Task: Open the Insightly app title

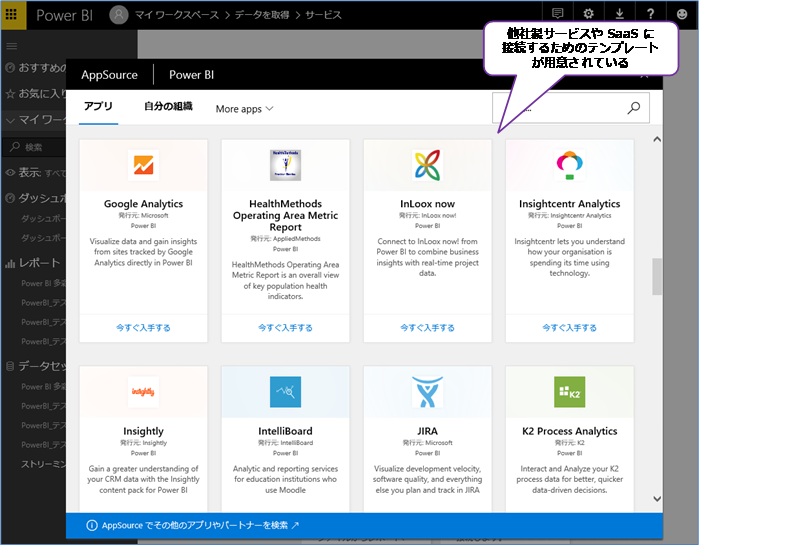Action: click(143, 431)
